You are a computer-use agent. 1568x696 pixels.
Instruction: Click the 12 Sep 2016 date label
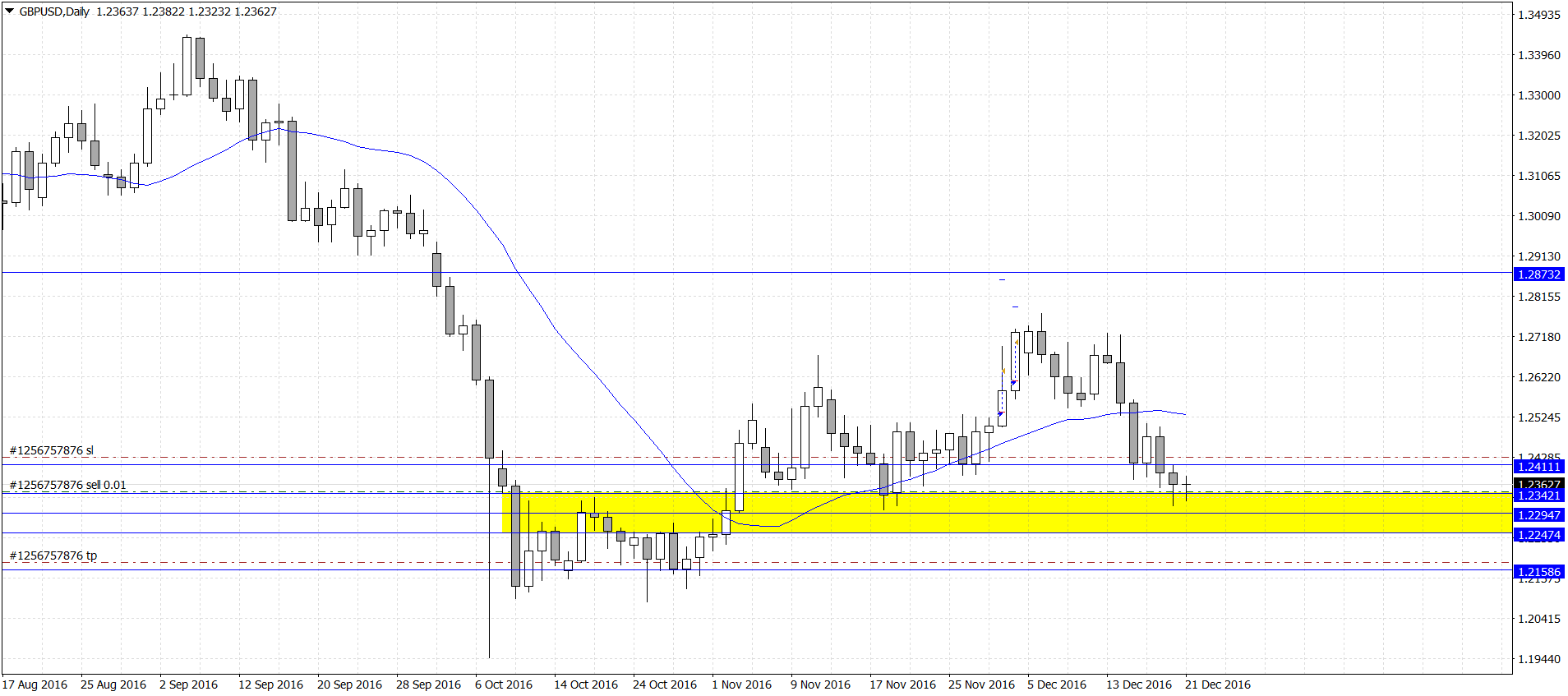point(271,684)
